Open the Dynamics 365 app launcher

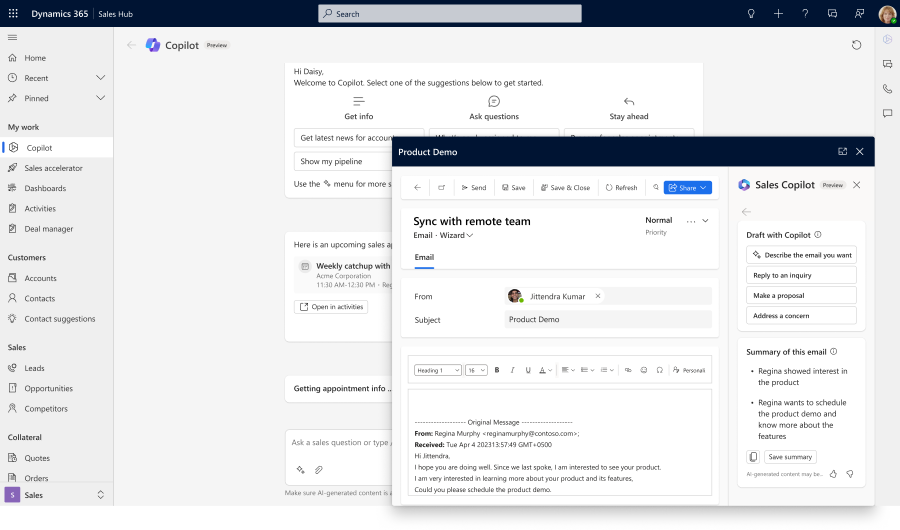(x=13, y=14)
